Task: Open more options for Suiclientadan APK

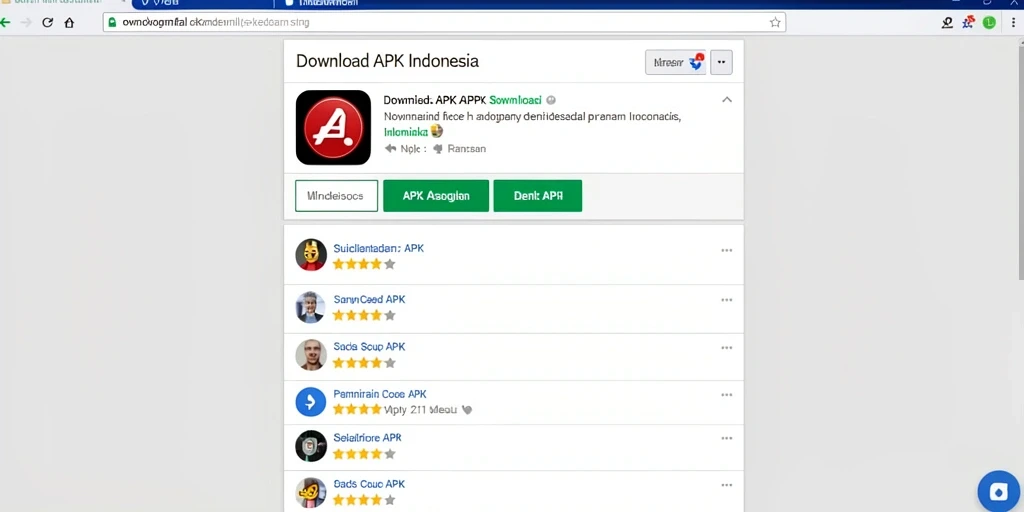Action: pos(727,251)
